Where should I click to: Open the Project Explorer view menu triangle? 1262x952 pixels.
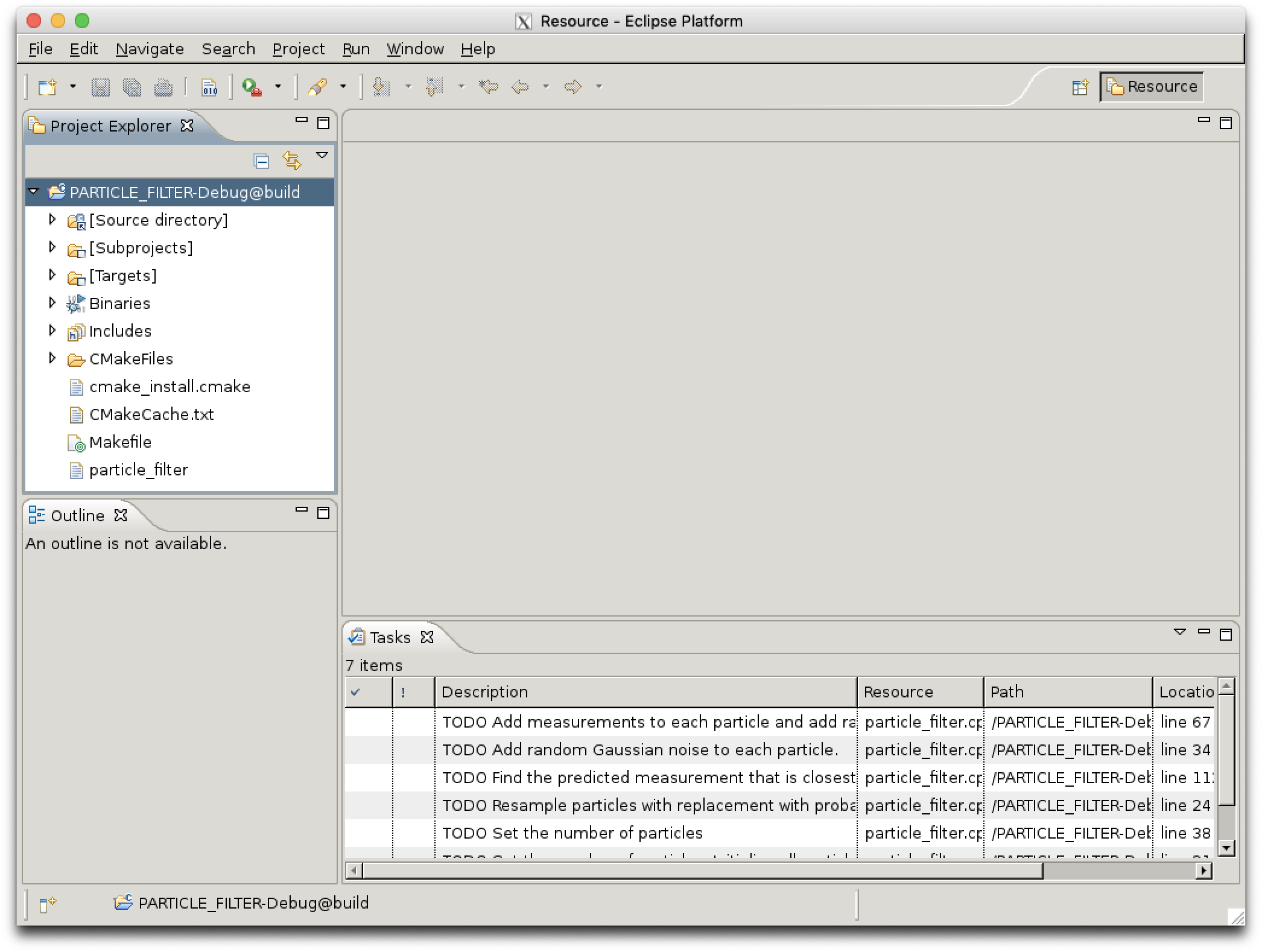(x=322, y=156)
